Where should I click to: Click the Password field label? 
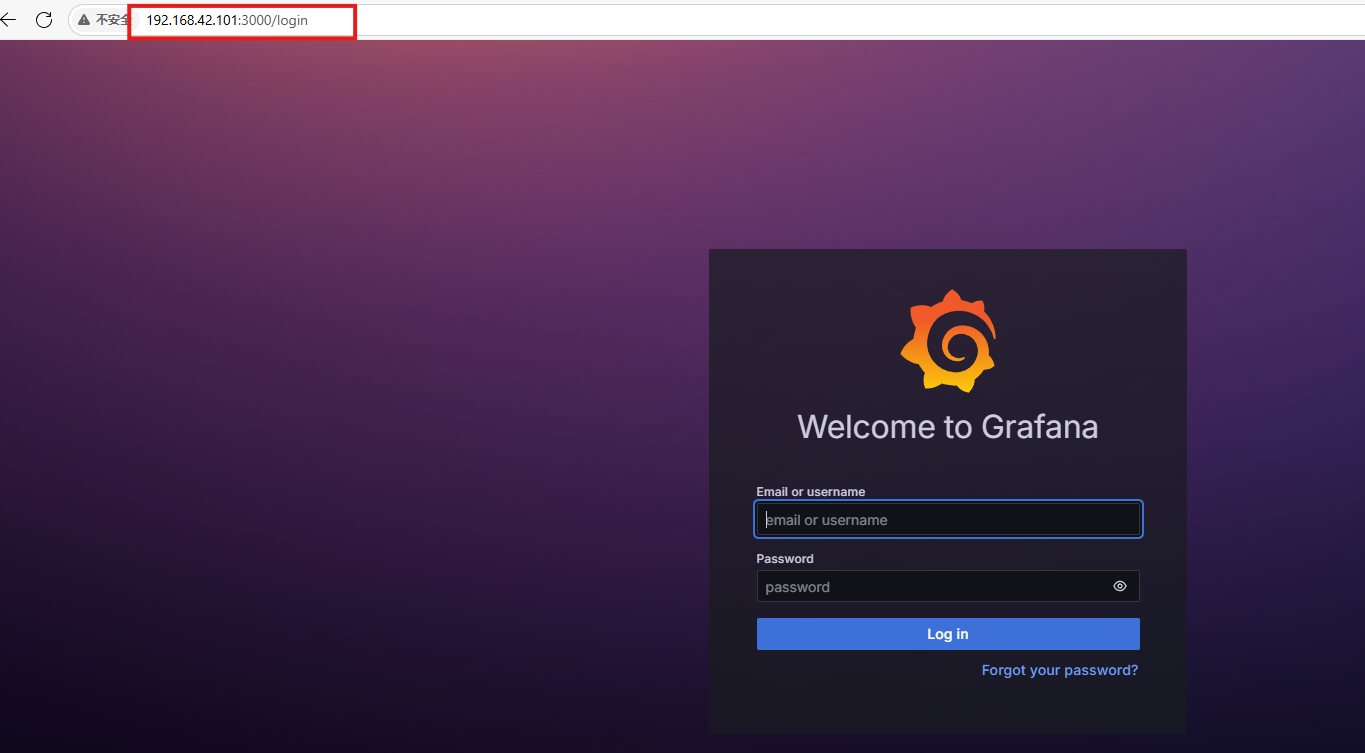click(784, 558)
